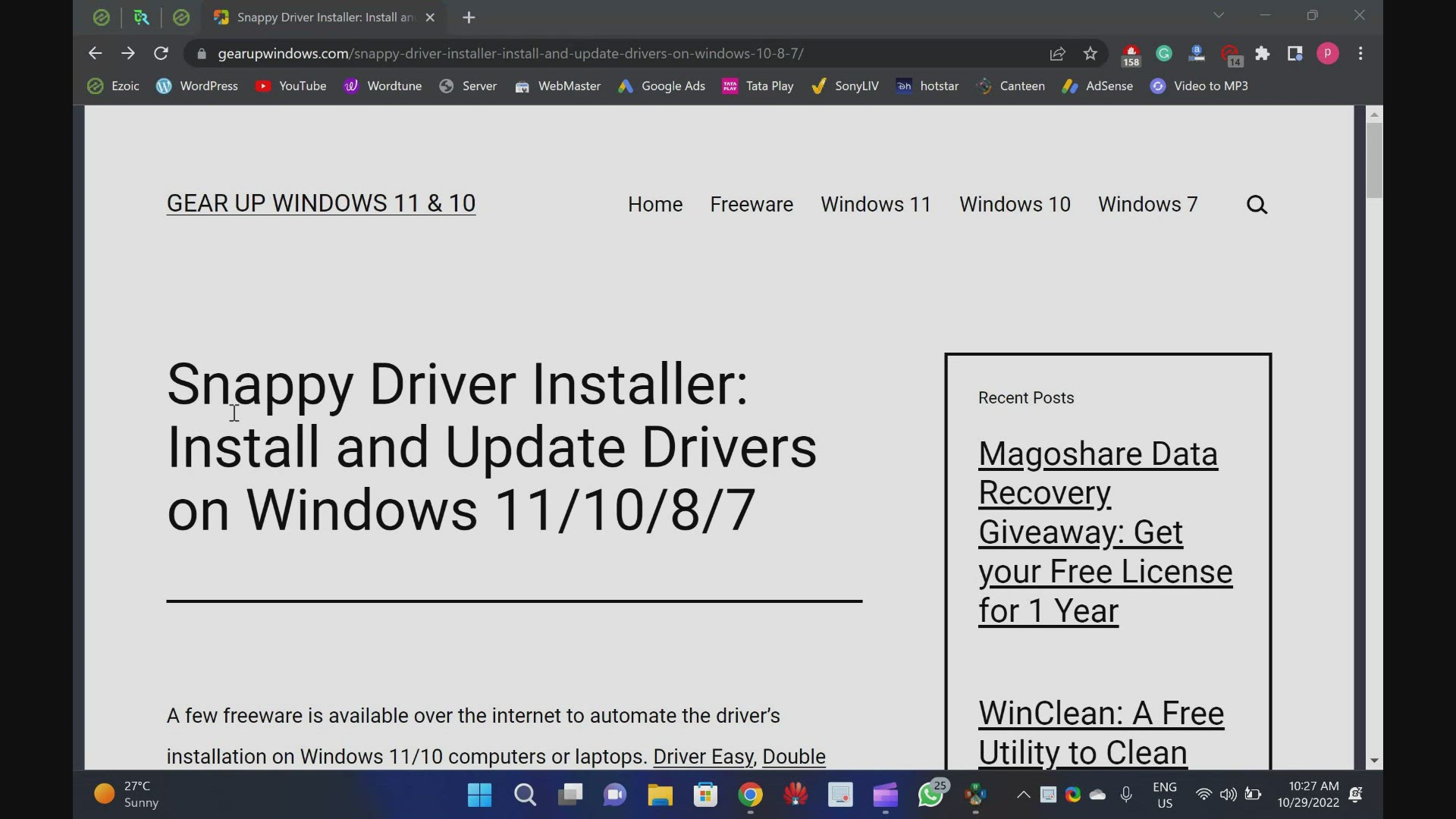
Task: Open the Wi-Fi network tray icon
Action: pyautogui.click(x=1203, y=795)
